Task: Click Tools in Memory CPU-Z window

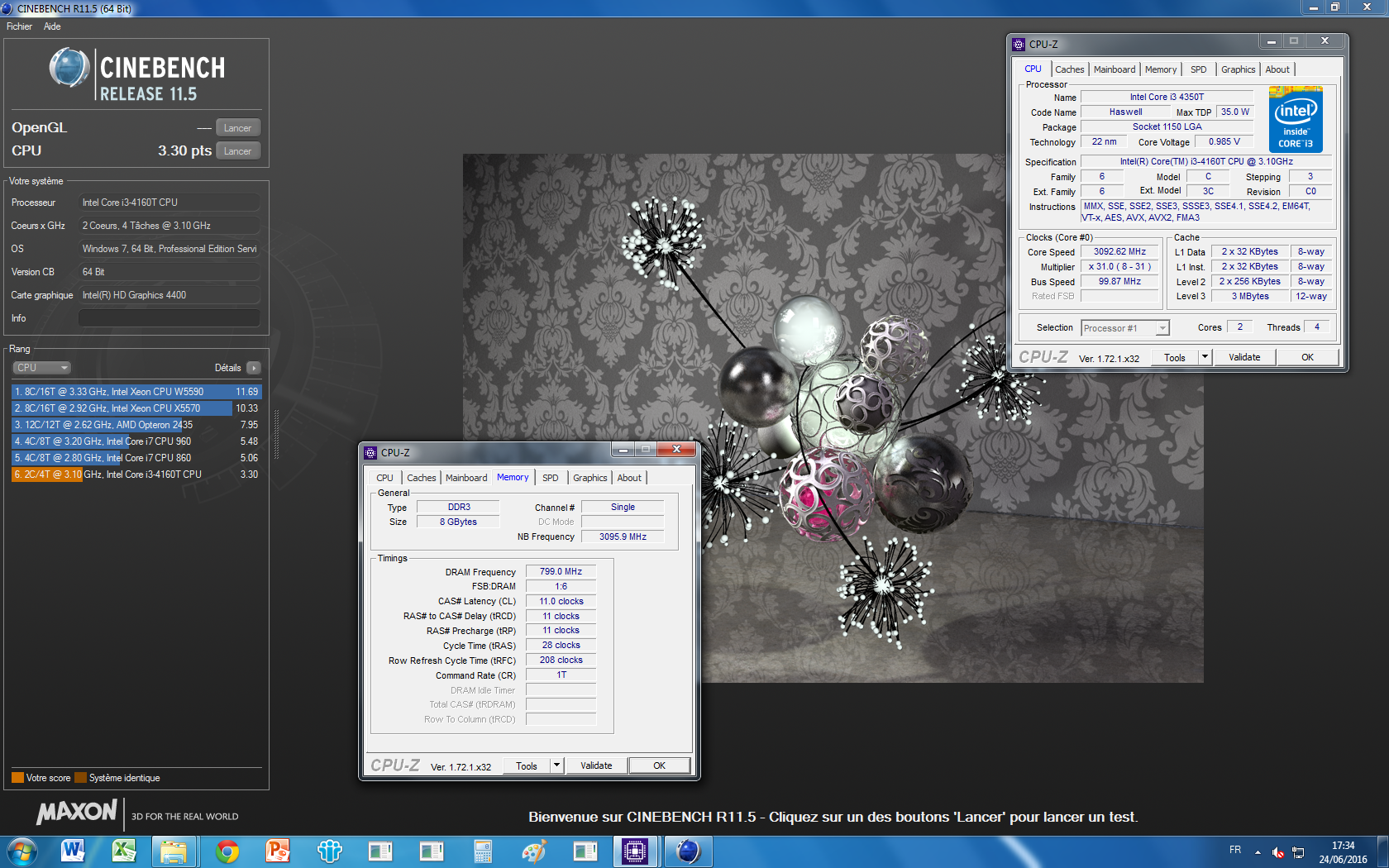Action: pos(527,766)
